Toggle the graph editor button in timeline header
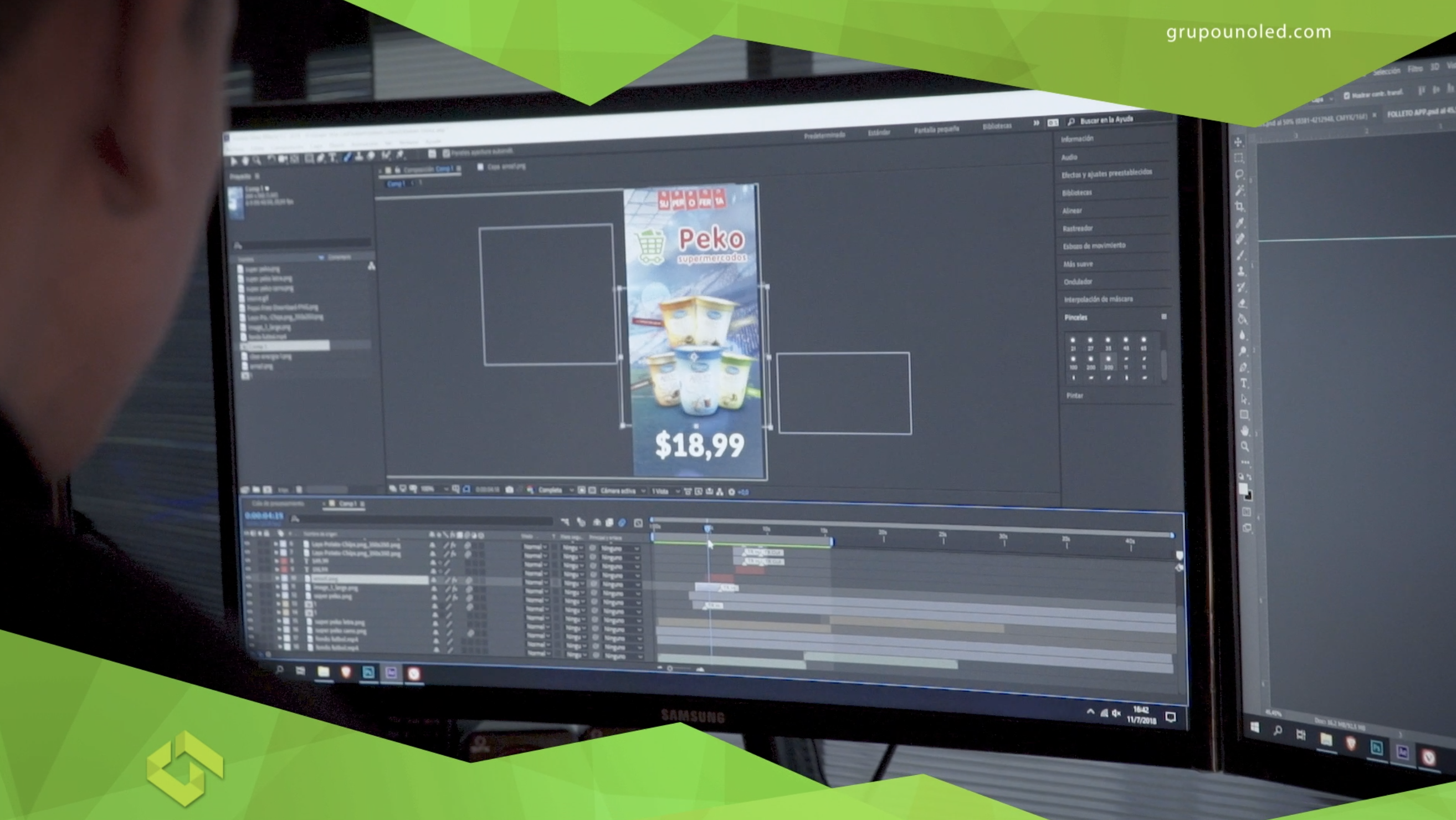1456x820 pixels. coord(638,522)
